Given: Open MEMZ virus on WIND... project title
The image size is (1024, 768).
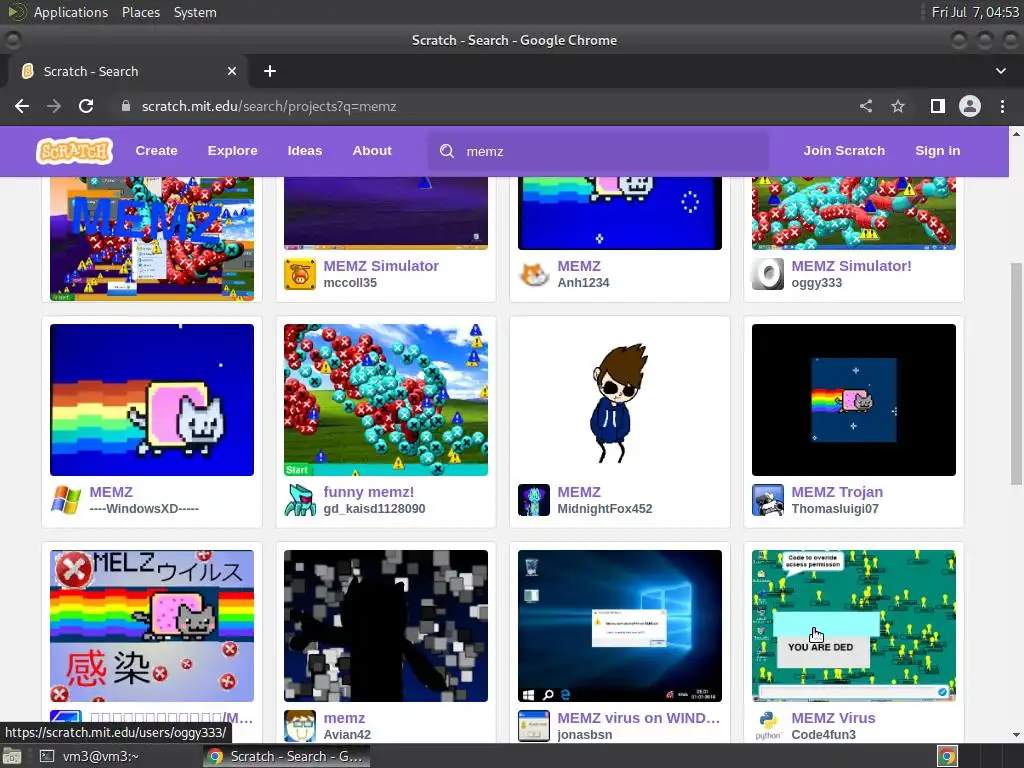Looking at the screenshot, I should tap(638, 718).
